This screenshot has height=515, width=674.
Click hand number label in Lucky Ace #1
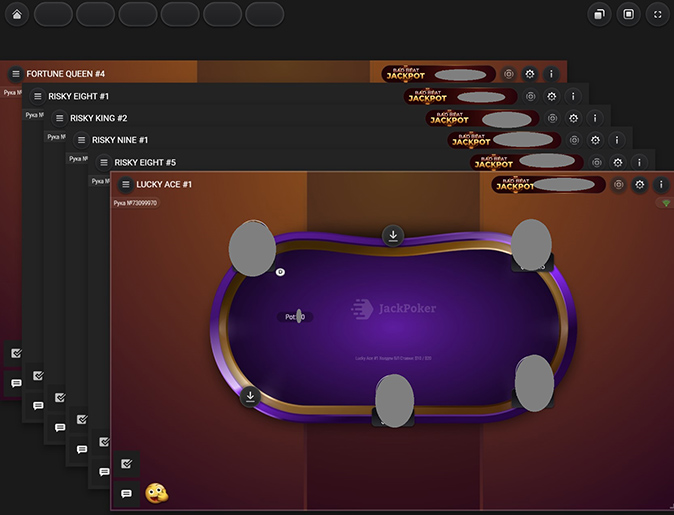(135, 203)
